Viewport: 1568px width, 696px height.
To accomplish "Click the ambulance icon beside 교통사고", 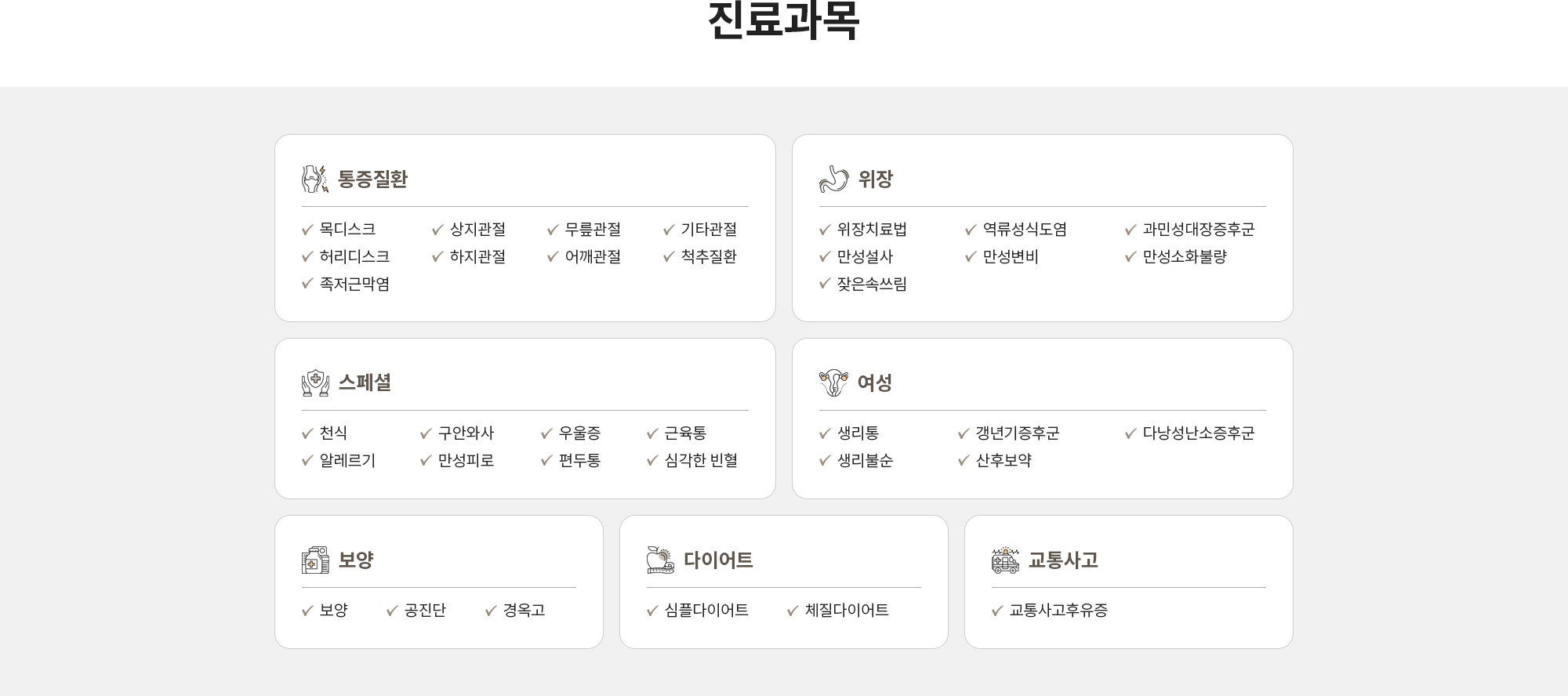I will 1005,560.
